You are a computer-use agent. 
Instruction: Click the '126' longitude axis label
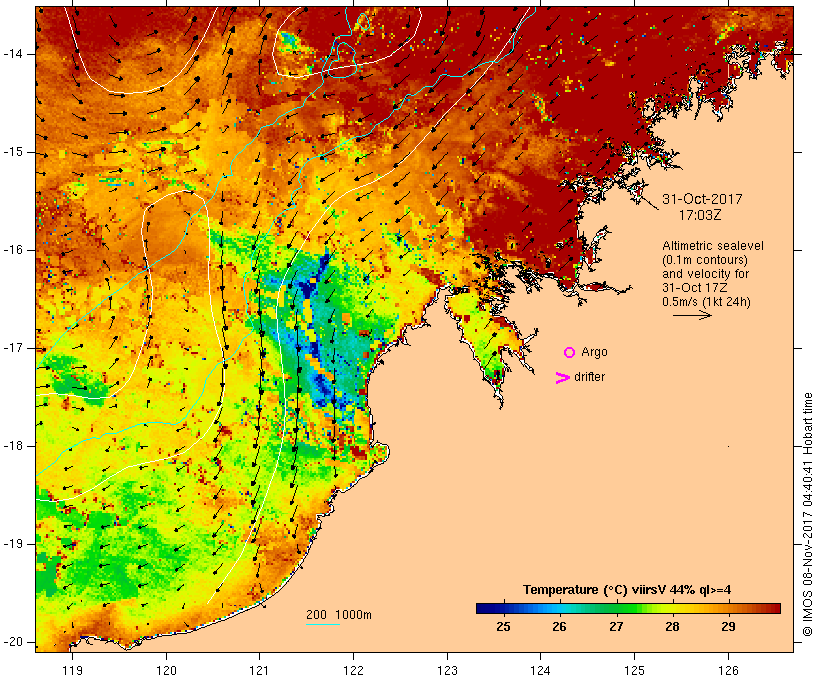728,670
